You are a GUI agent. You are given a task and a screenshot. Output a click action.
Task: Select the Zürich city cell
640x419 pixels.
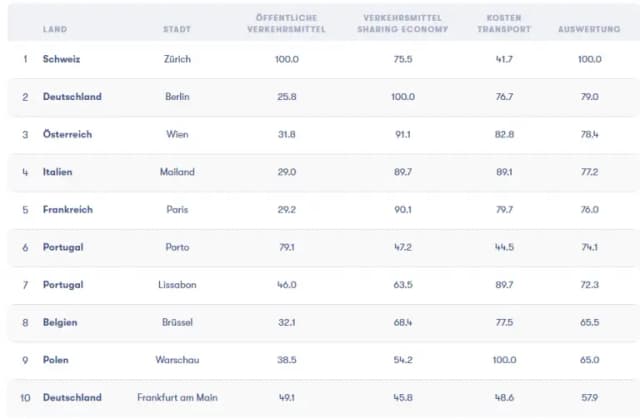point(177,59)
